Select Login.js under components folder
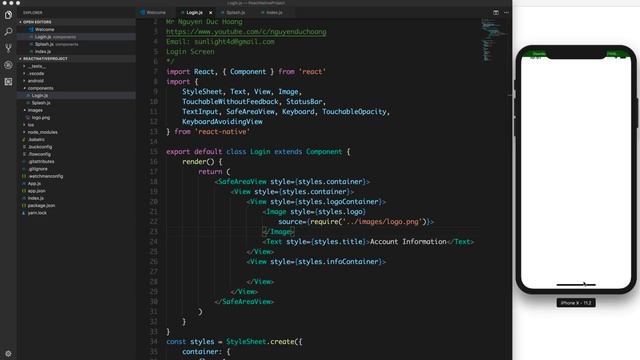 click(40, 96)
